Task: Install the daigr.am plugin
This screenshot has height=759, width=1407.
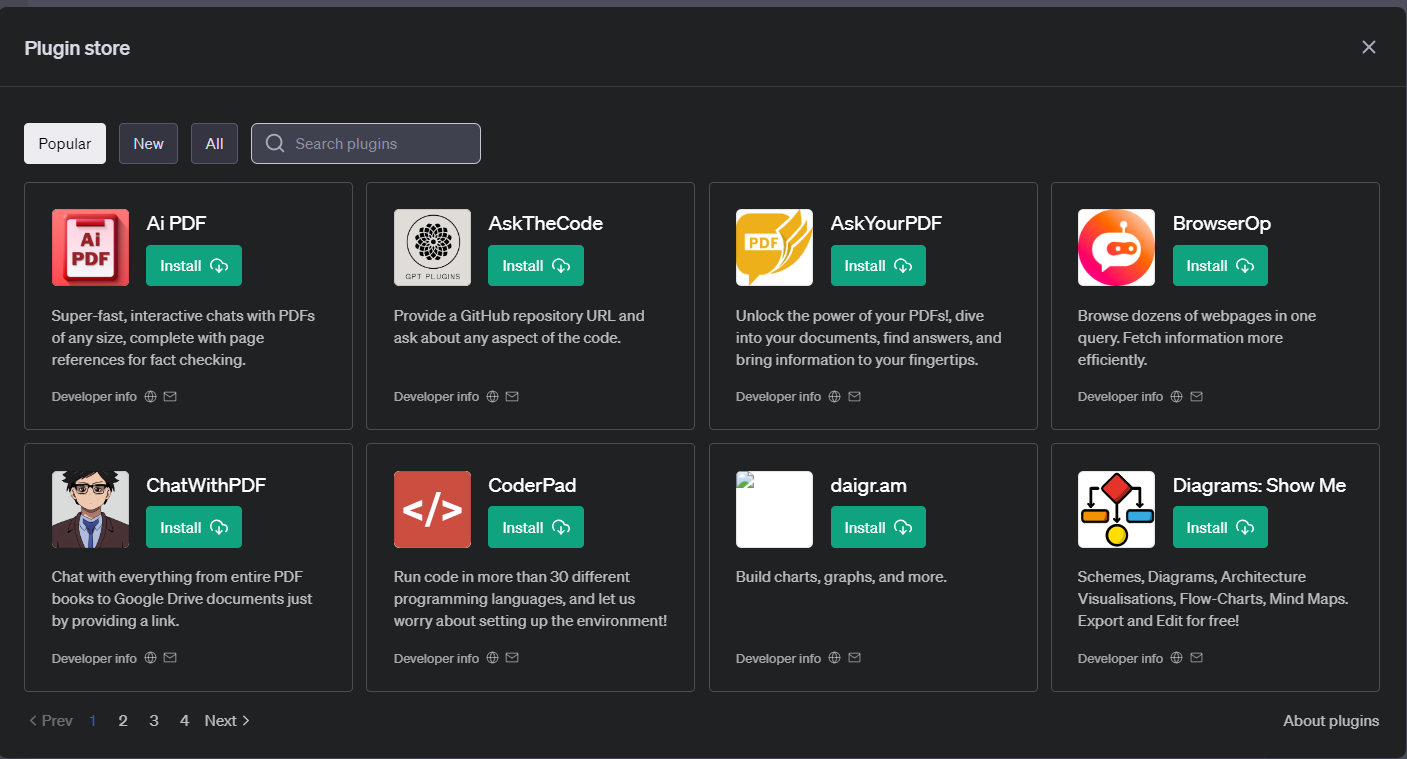Action: pos(878,526)
